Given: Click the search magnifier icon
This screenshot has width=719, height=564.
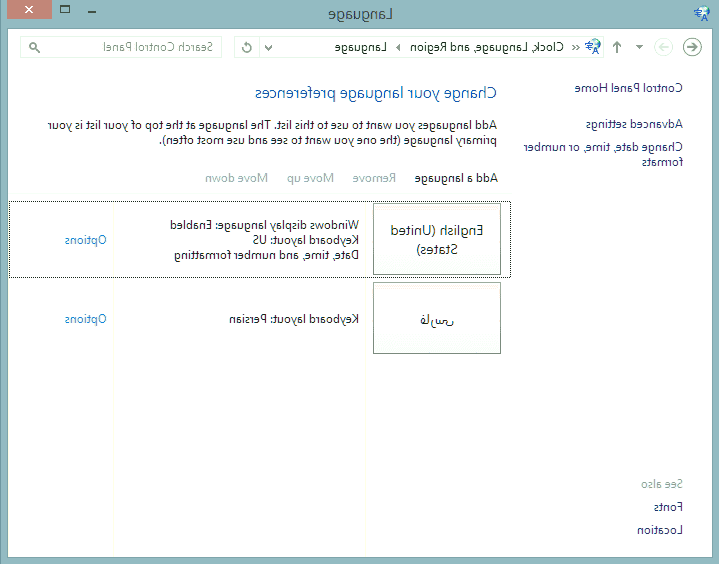Looking at the screenshot, I should pyautogui.click(x=34, y=47).
